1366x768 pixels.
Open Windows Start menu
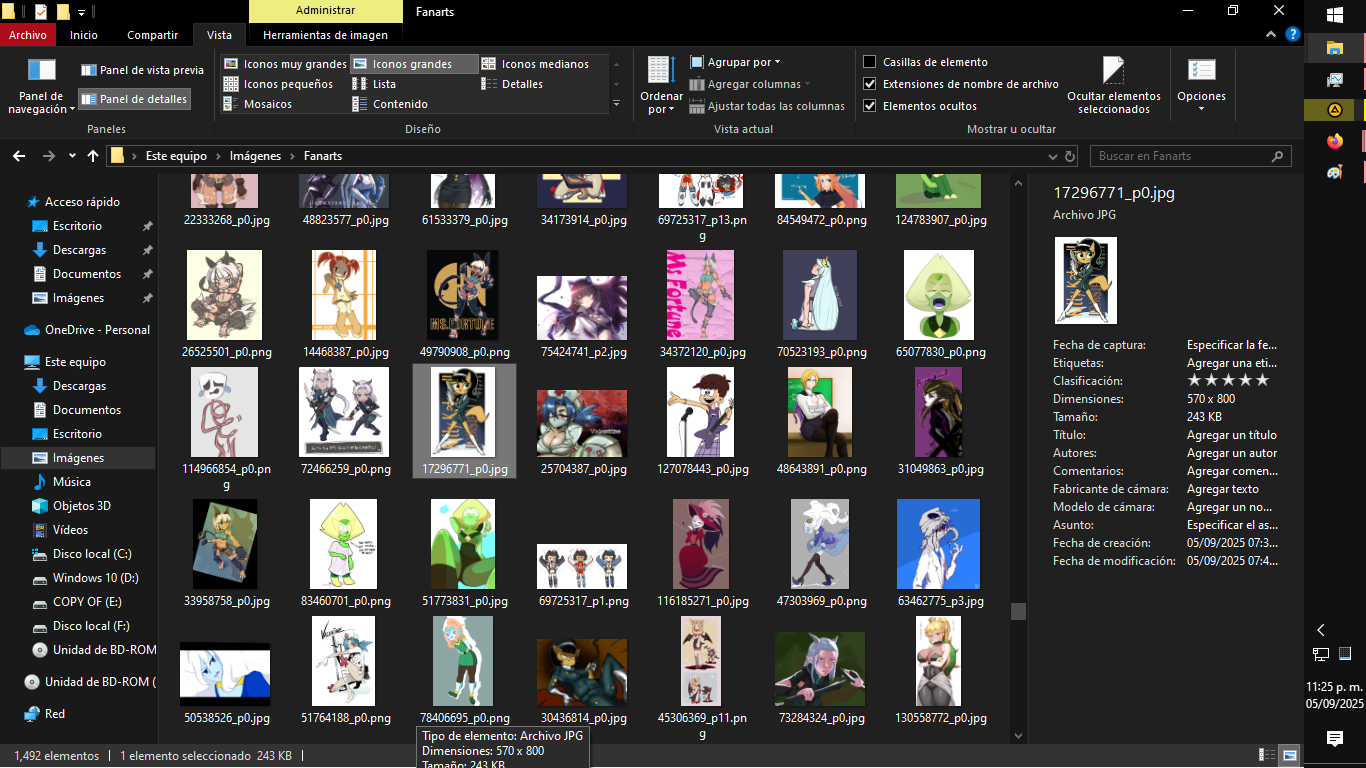pos(1334,15)
